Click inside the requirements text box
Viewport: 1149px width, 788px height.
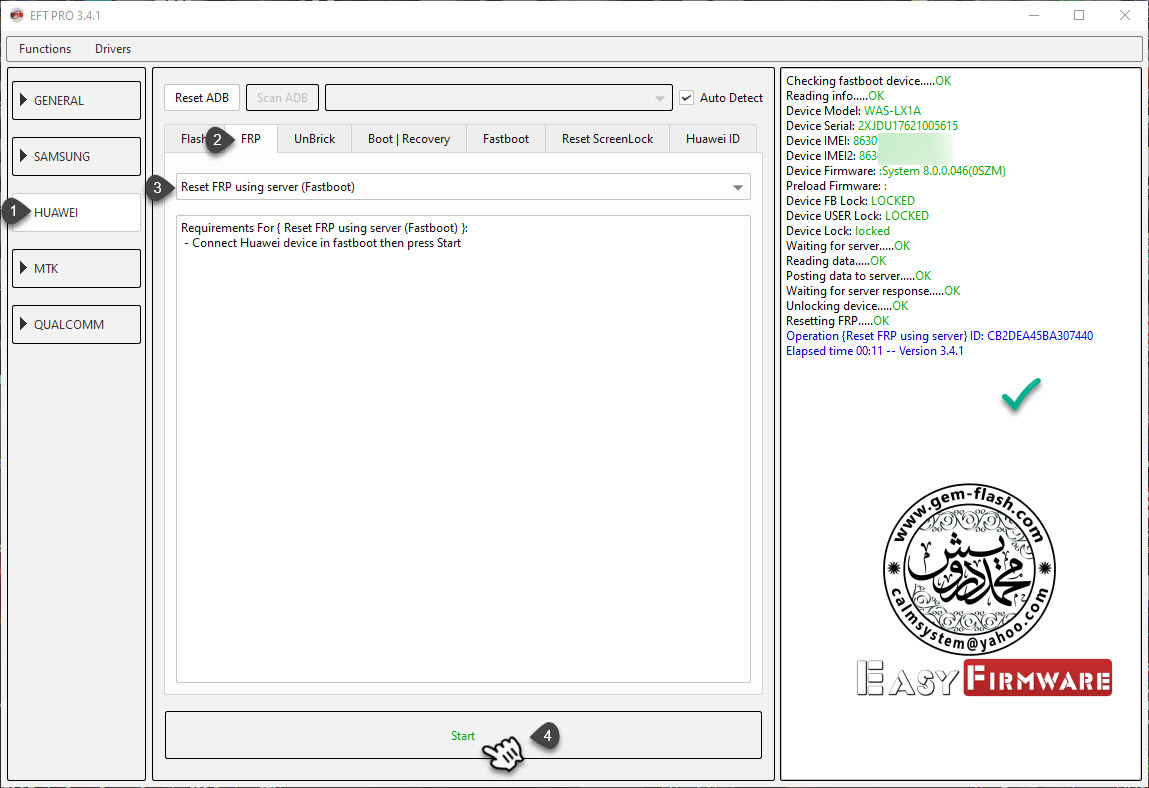[x=463, y=449]
